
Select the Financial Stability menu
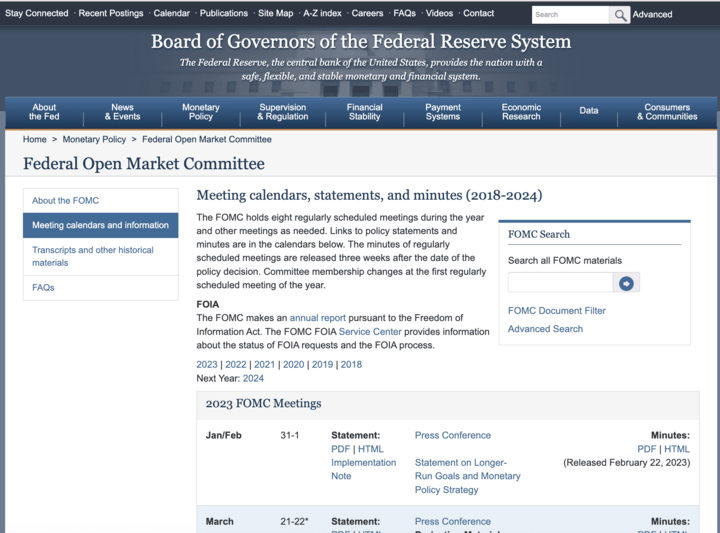pyautogui.click(x=365, y=112)
